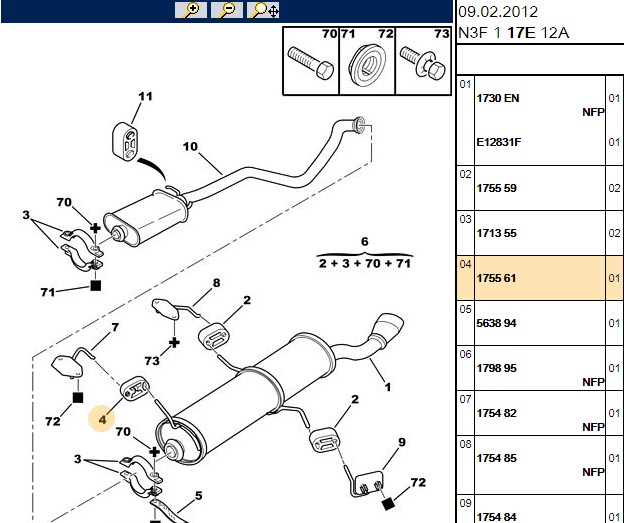
Task: Select part row 05 with number 5638 94
Action: coord(539,323)
